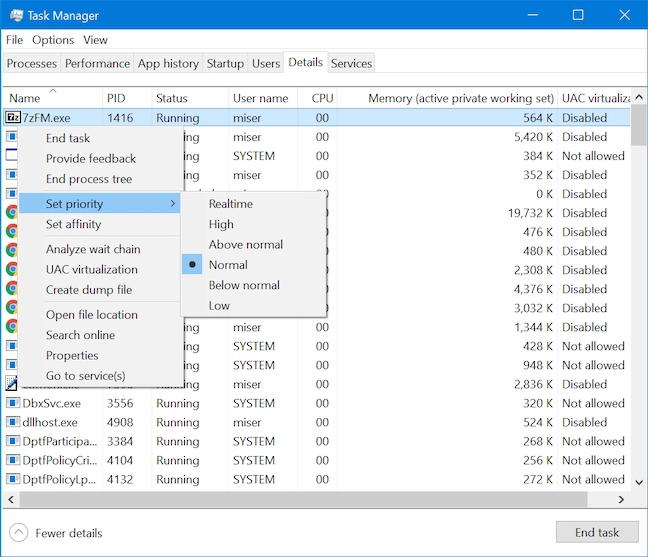Select Go to service(s)
Screen dimensions: 648x557
click(86, 376)
